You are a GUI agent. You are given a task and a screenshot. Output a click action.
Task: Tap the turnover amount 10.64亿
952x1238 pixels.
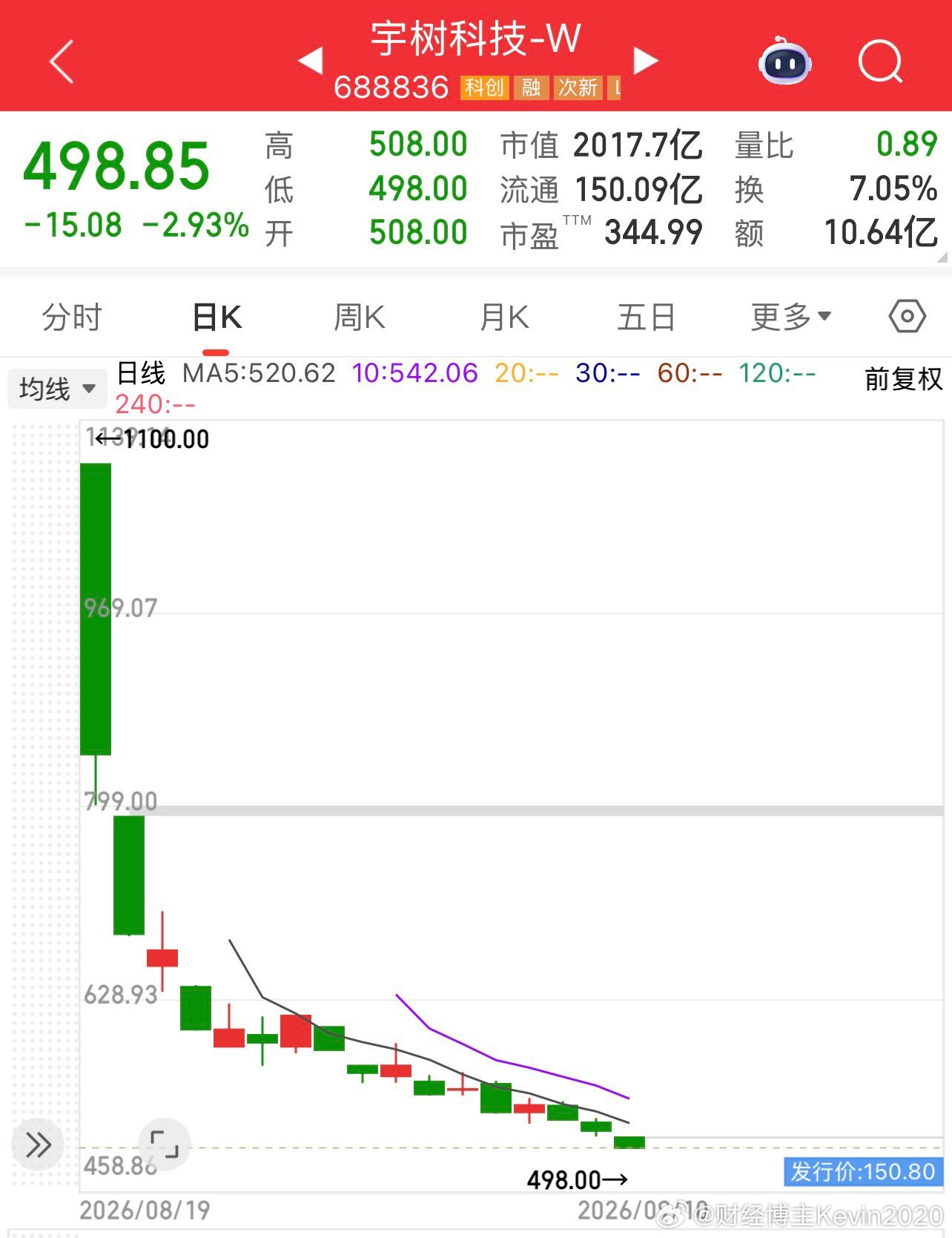click(x=882, y=232)
